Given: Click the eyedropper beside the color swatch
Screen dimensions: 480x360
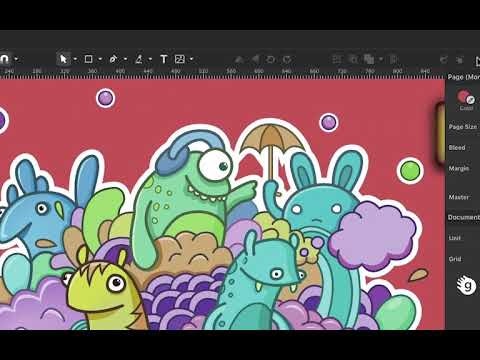Looking at the screenshot, I should coord(470,99).
